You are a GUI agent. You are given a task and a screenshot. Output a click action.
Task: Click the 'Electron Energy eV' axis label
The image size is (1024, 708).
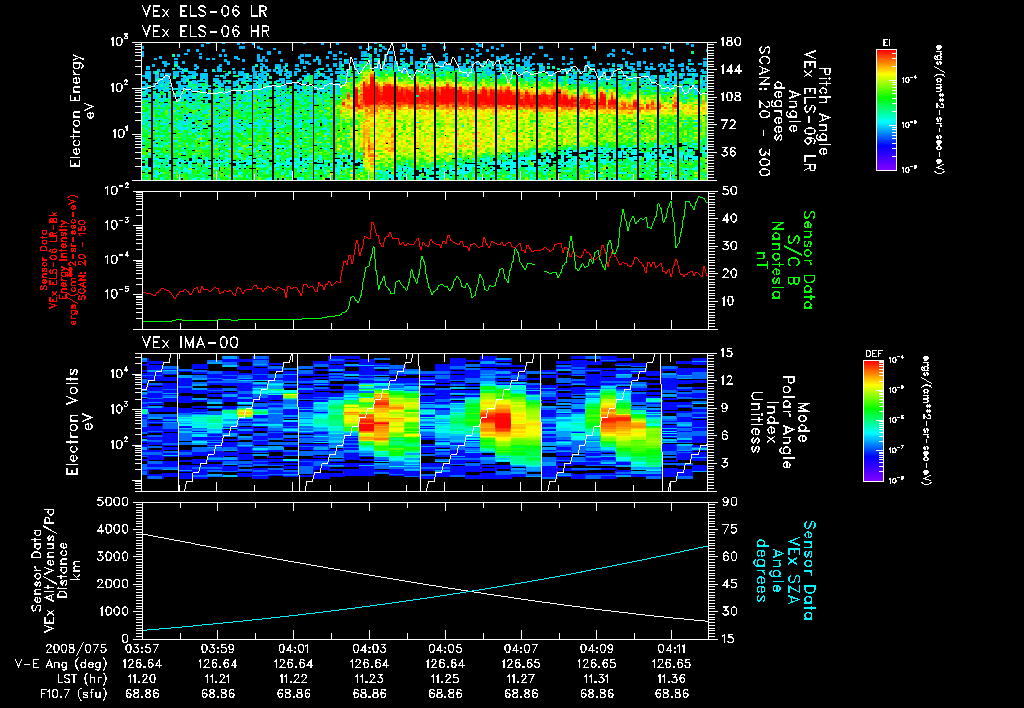[82, 111]
